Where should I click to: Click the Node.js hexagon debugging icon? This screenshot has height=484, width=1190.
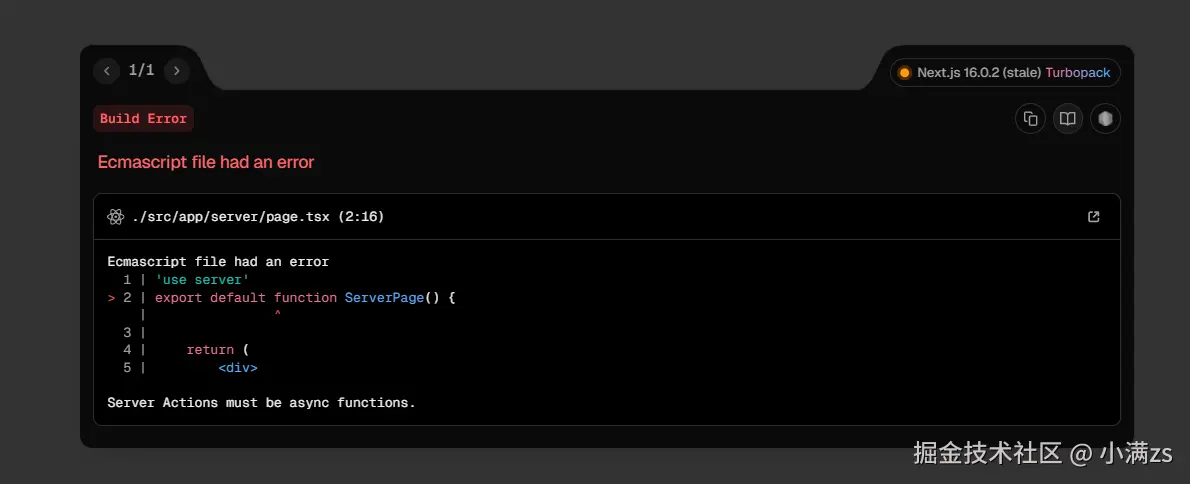coord(1105,119)
